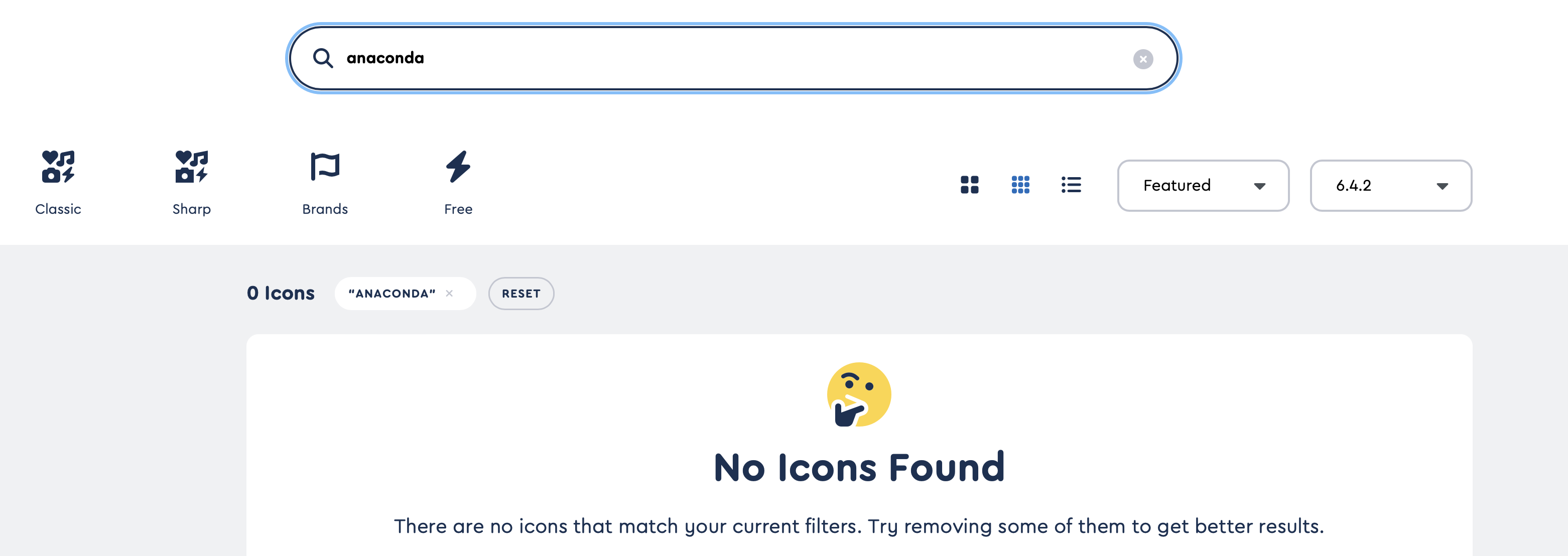The height and width of the screenshot is (556, 1568).
Task: Switch to compact grid view
Action: pyautogui.click(x=1020, y=185)
